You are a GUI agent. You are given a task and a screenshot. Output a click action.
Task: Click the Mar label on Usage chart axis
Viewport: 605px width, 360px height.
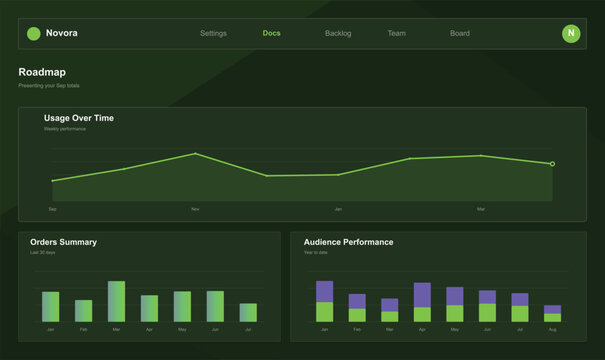(x=481, y=209)
